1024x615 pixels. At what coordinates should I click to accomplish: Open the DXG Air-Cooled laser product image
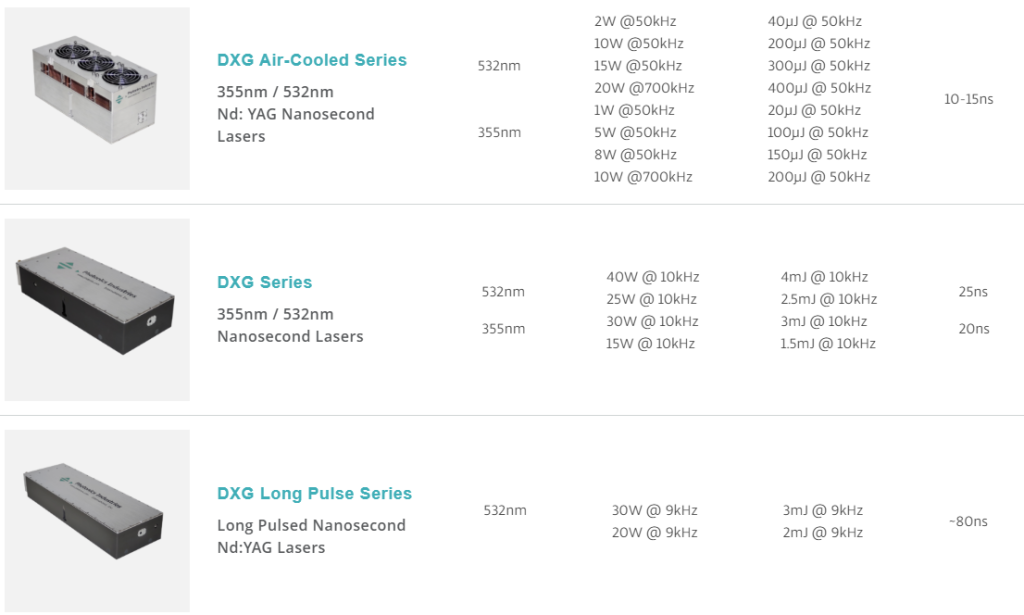pyautogui.click(x=97, y=98)
